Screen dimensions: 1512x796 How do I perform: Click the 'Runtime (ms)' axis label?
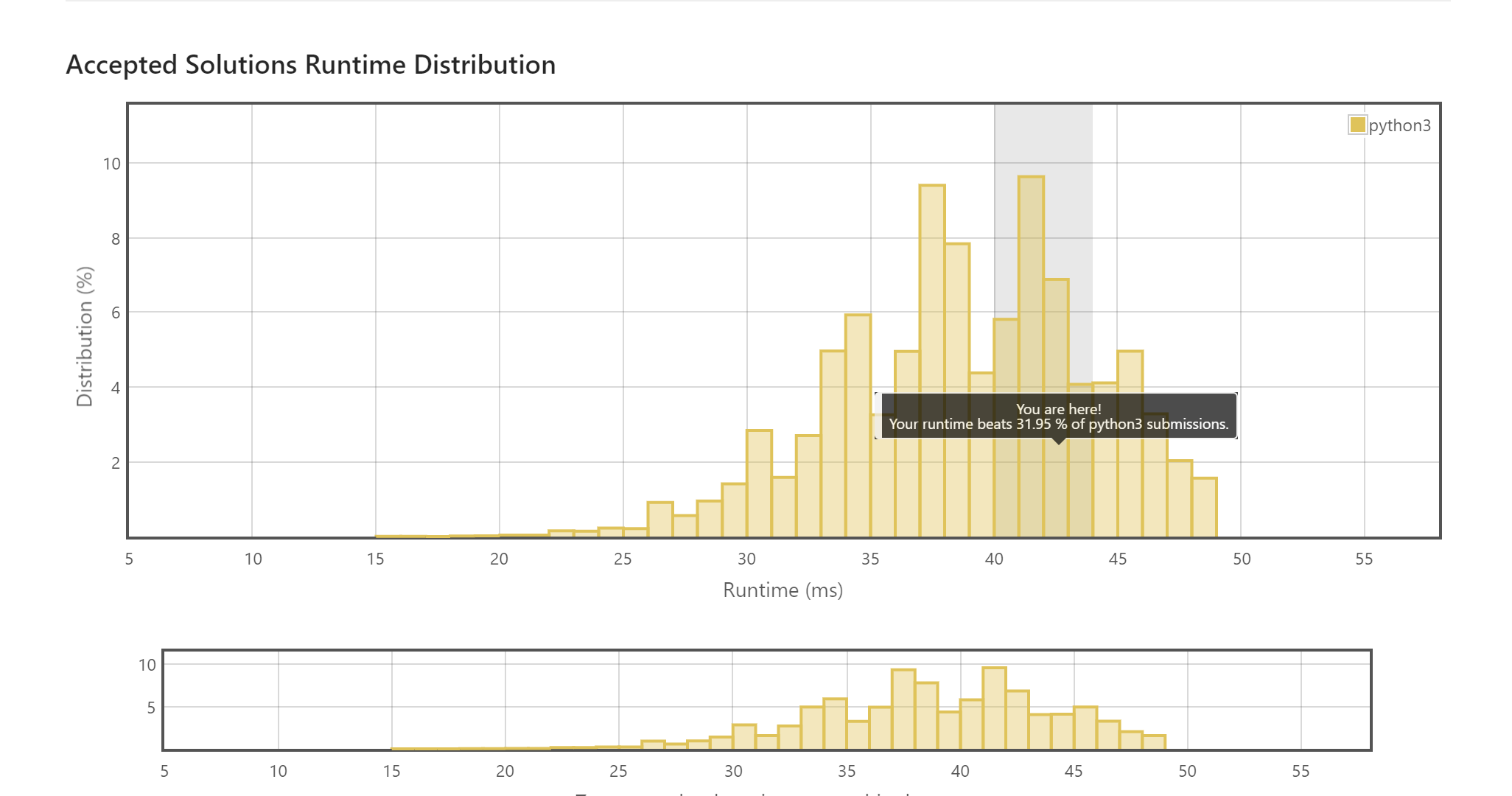pyautogui.click(x=783, y=590)
